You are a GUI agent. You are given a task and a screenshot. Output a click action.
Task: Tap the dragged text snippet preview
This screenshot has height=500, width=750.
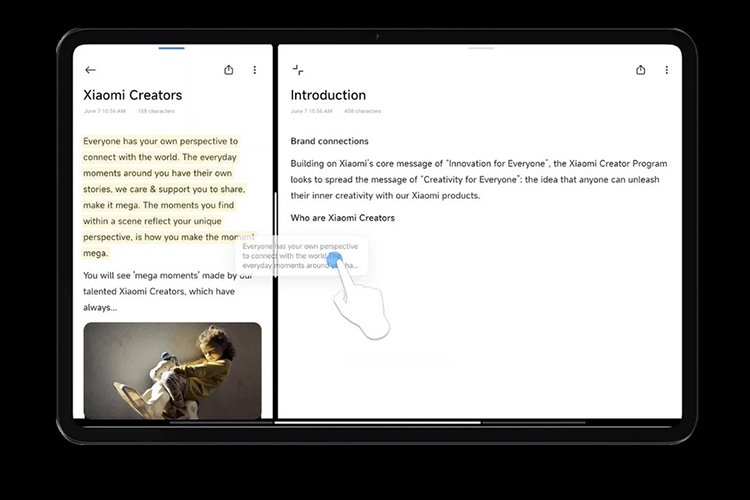302,256
